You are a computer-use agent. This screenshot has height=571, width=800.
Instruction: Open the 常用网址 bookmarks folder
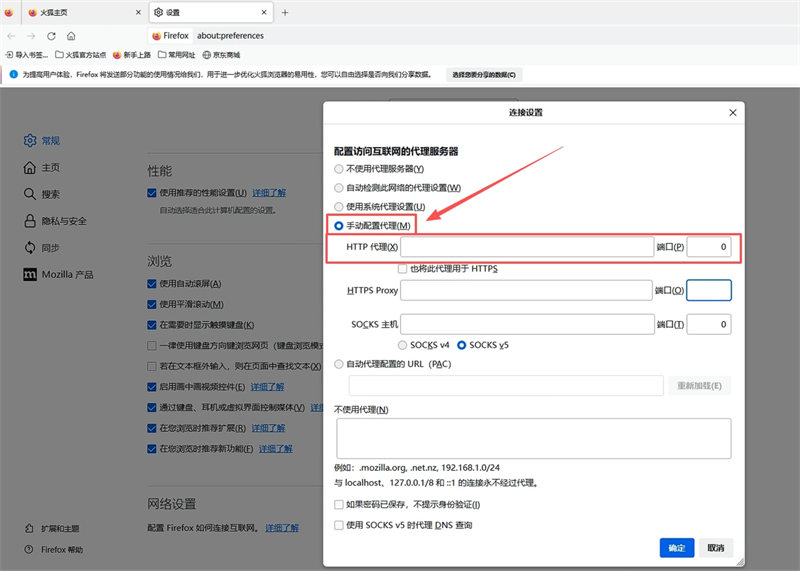click(x=177, y=55)
